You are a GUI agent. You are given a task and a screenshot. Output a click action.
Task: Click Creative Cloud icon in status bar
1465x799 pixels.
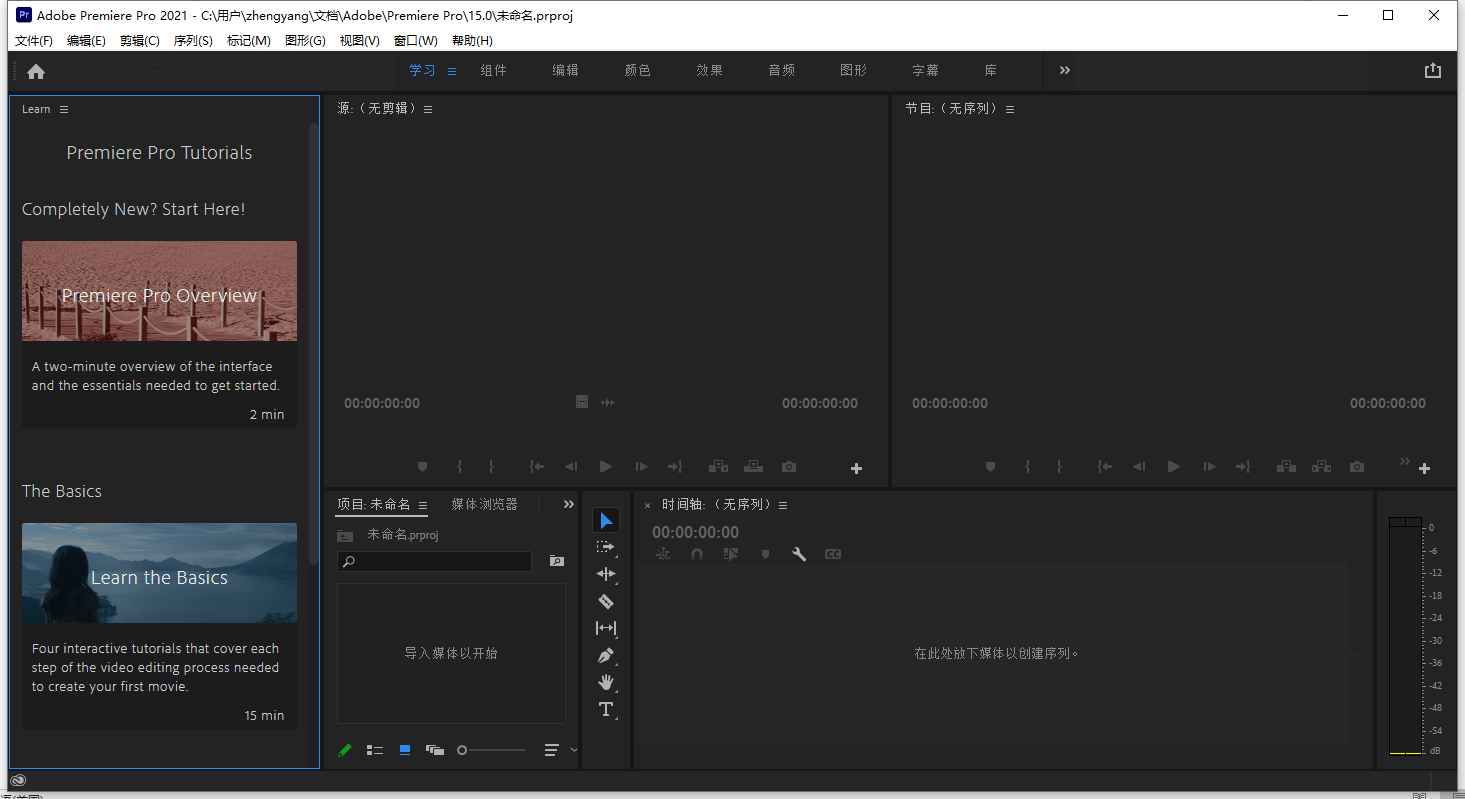pyautogui.click(x=18, y=781)
